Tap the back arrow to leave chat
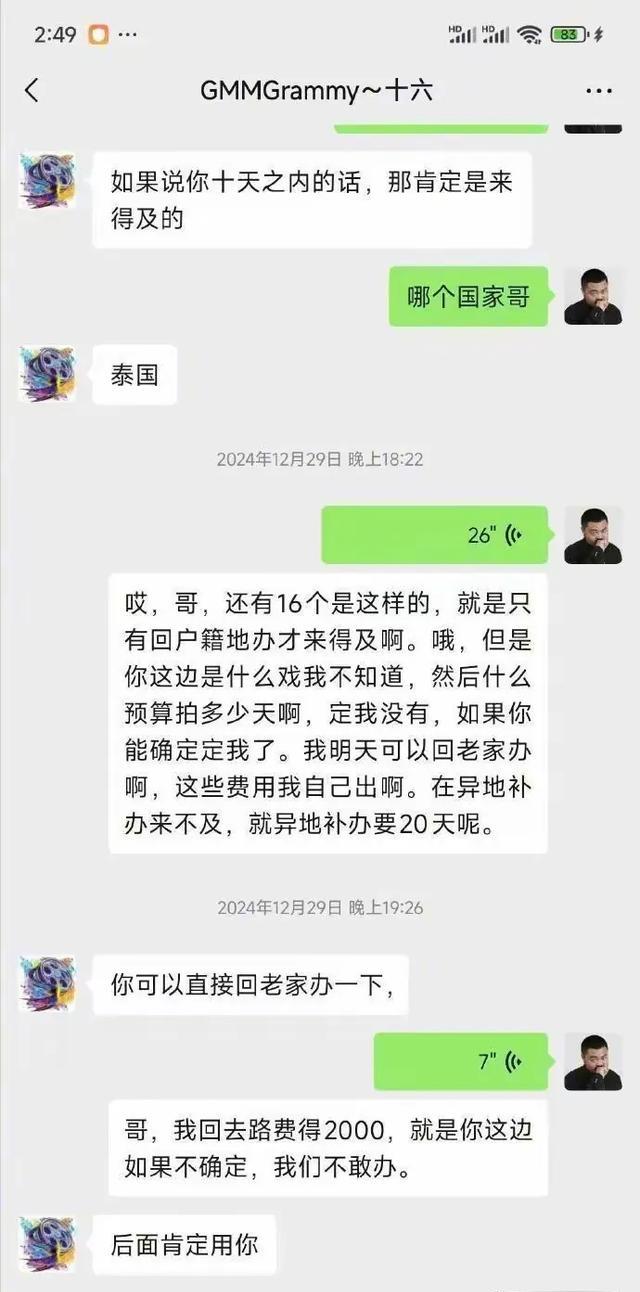The width and height of the screenshot is (640, 1292). tap(32, 91)
